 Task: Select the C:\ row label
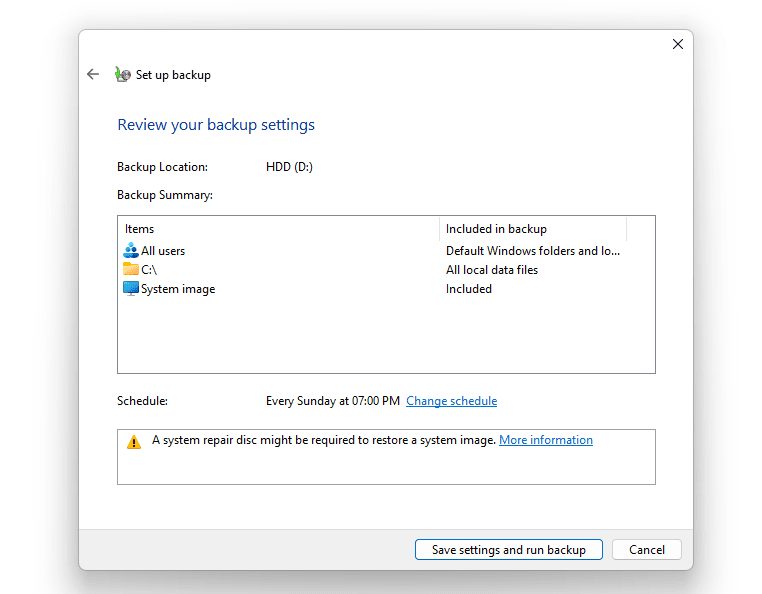[149, 270]
